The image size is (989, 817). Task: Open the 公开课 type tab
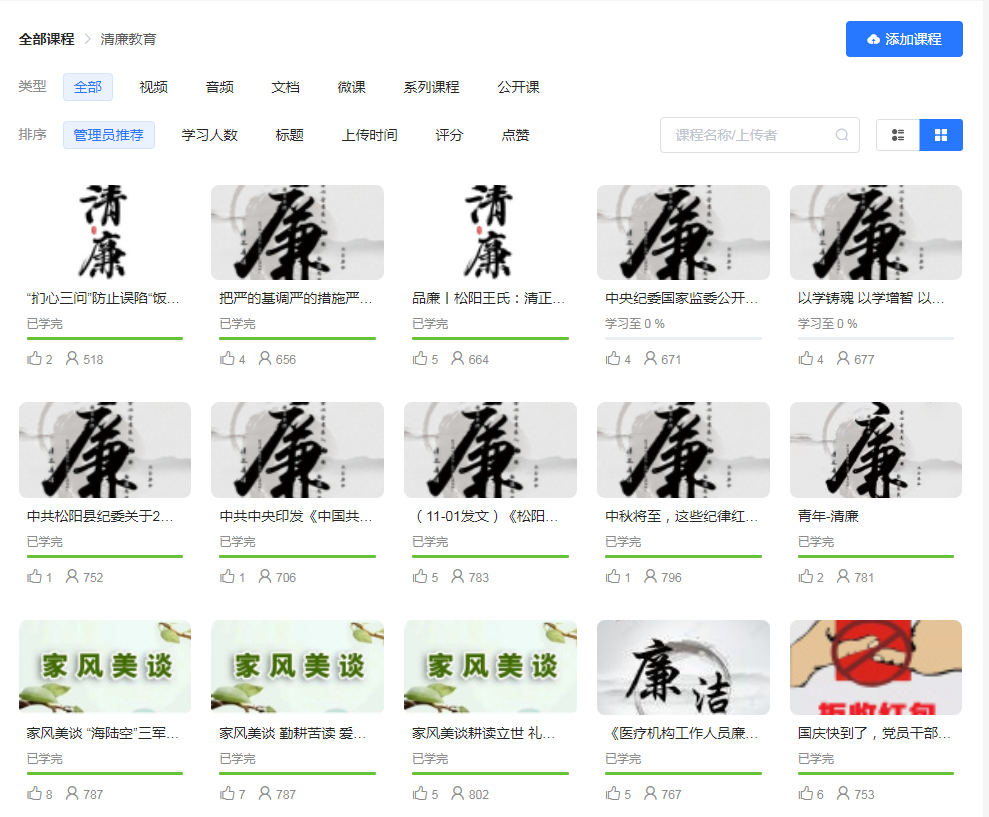pyautogui.click(x=518, y=87)
